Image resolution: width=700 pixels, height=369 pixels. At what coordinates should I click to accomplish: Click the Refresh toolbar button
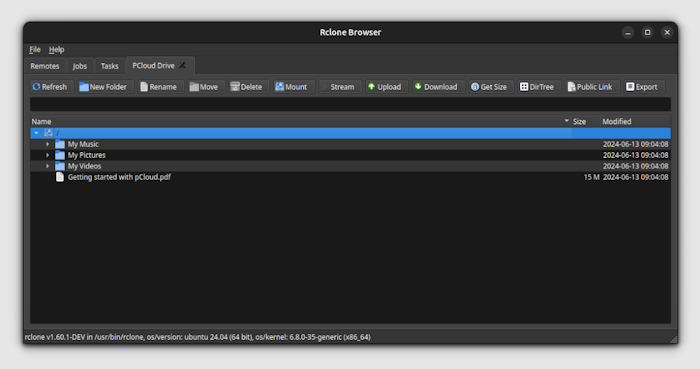(x=50, y=87)
